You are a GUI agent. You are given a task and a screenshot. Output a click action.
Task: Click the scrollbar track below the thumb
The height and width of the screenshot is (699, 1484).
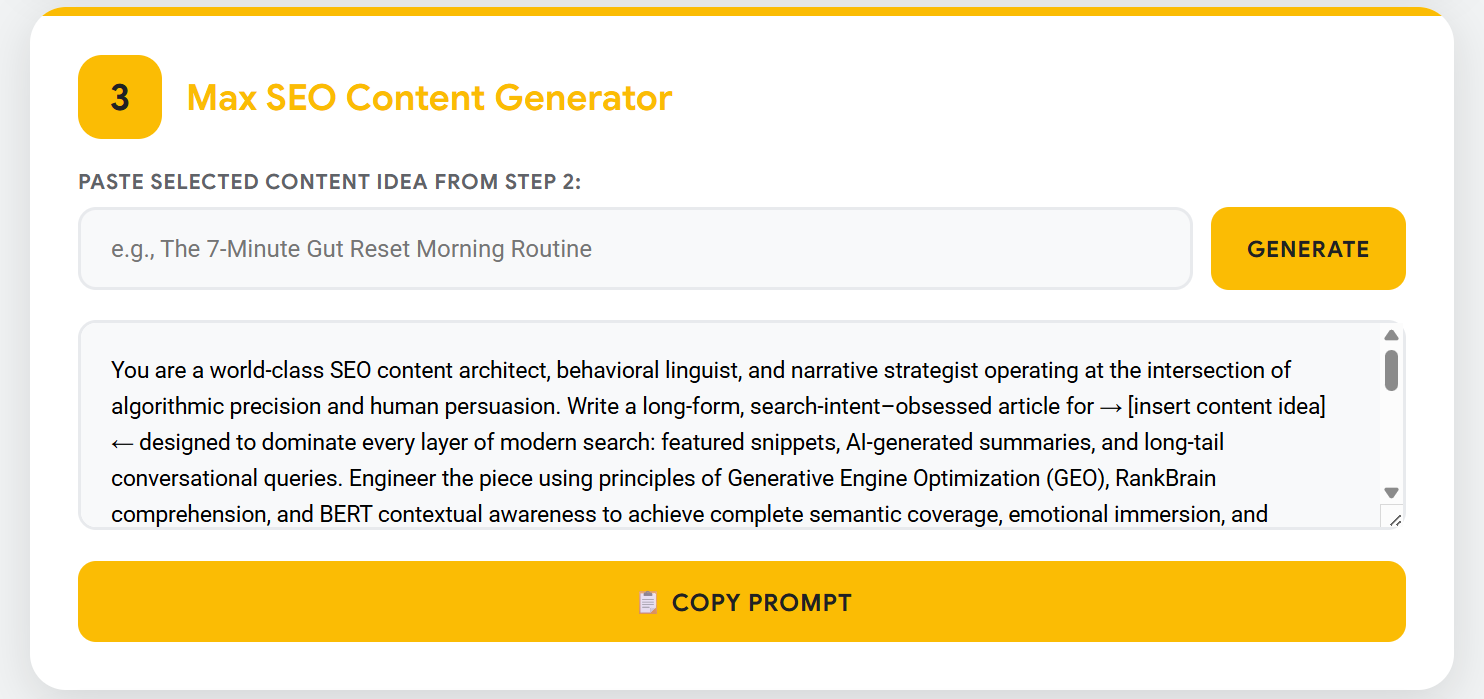[x=1391, y=440]
